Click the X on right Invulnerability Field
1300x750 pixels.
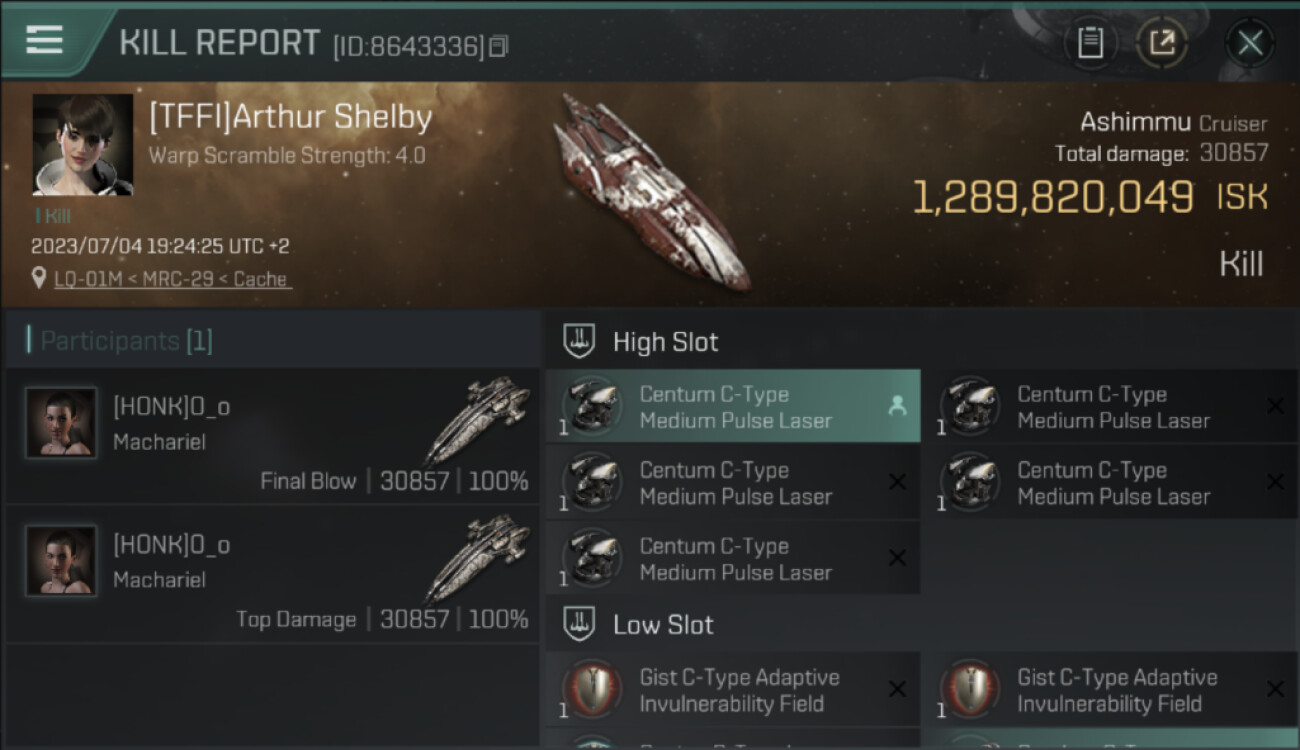[x=1275, y=689]
